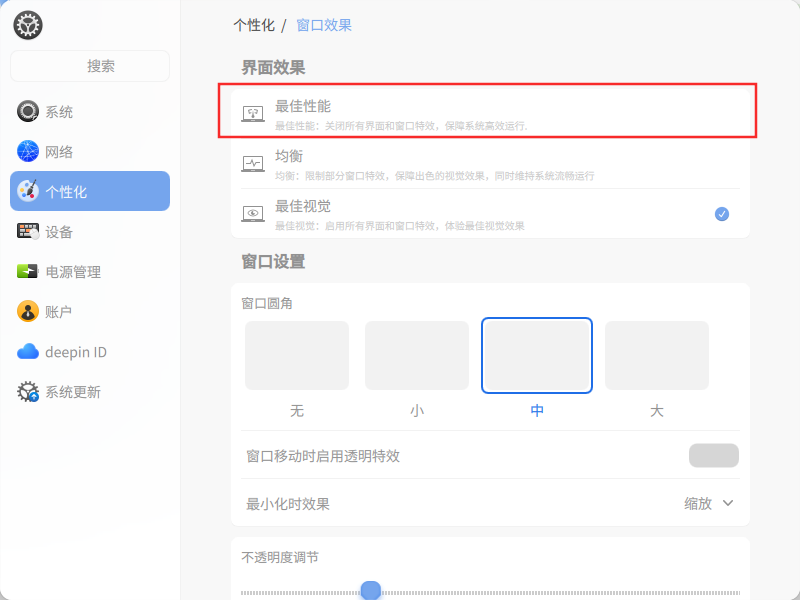
Task: Click the 搜索 search field
Action: click(x=90, y=66)
